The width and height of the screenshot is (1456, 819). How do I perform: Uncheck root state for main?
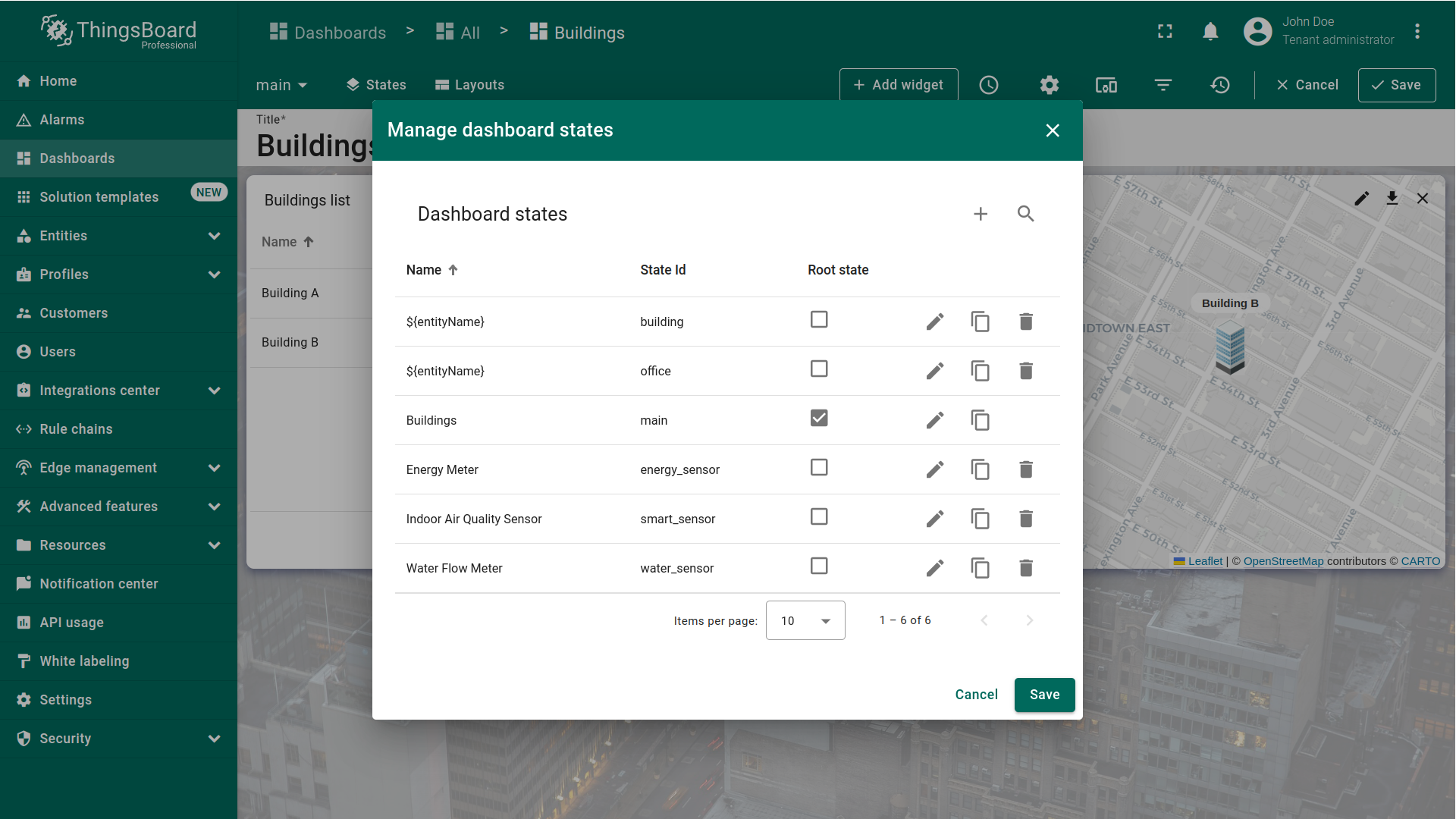[x=819, y=419]
